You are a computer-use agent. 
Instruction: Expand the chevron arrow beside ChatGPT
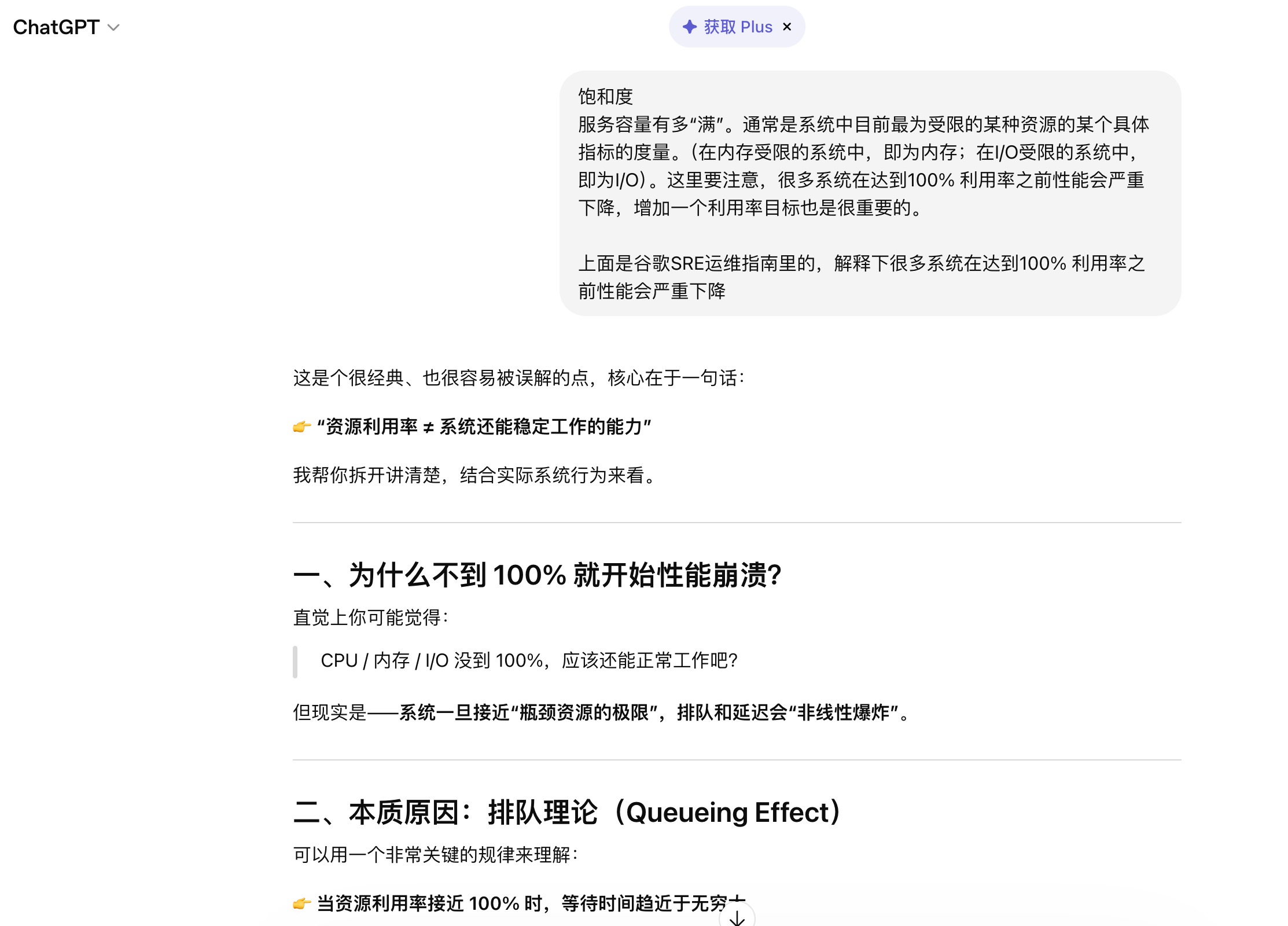(114, 28)
